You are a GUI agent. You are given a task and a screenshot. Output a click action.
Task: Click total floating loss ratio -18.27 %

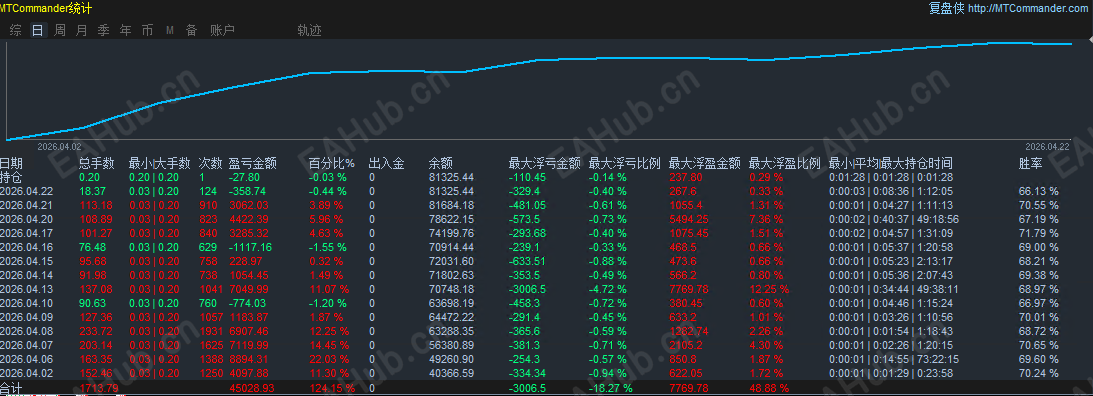pos(611,388)
